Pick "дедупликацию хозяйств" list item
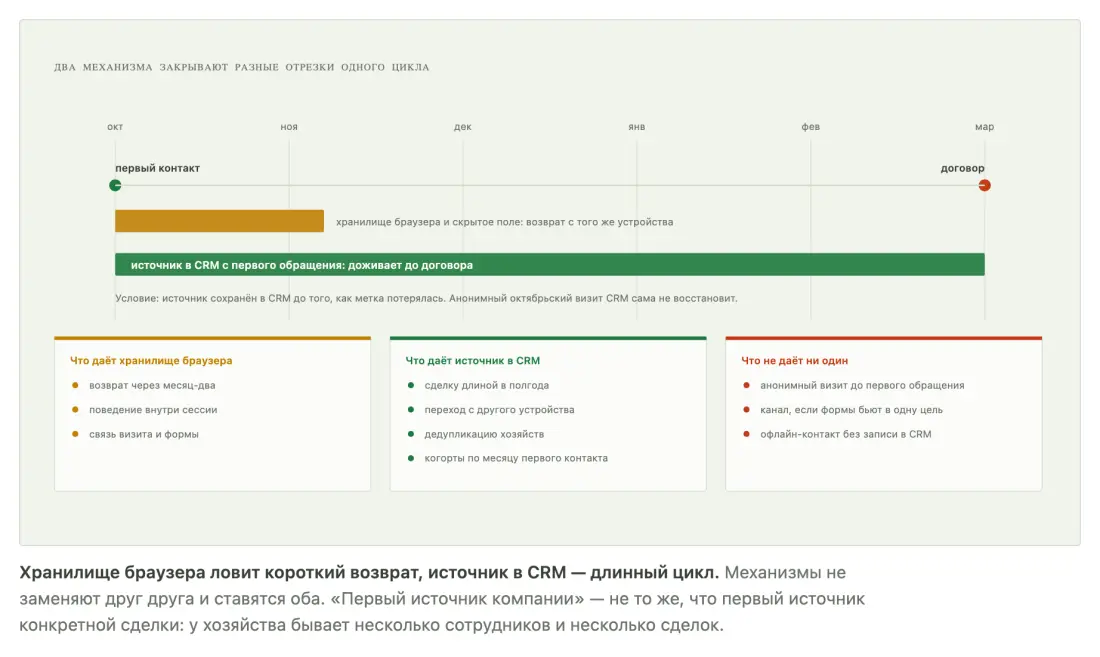Image resolution: width=1100 pixels, height=657 pixels. (484, 434)
